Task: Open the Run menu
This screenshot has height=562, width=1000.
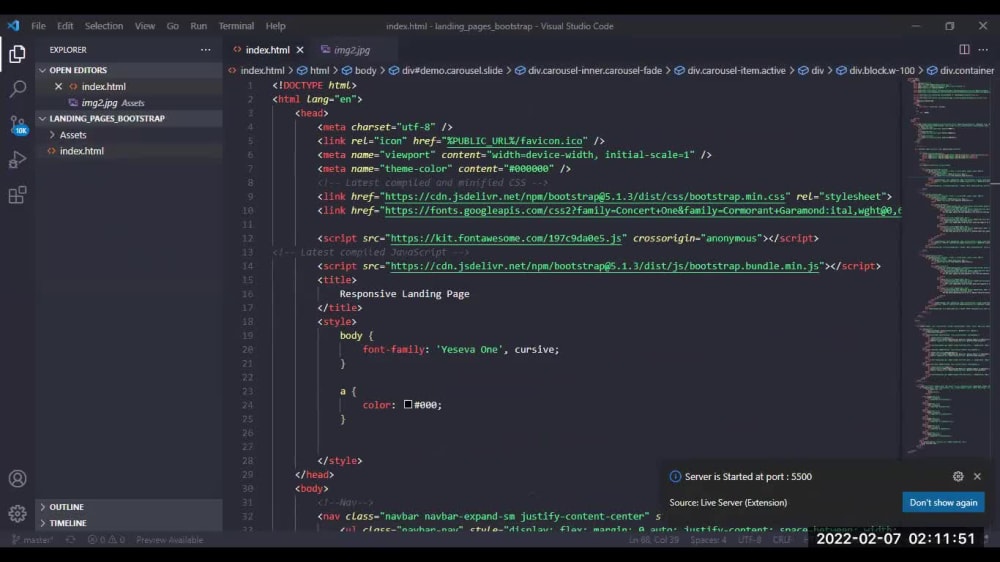Action: [198, 26]
